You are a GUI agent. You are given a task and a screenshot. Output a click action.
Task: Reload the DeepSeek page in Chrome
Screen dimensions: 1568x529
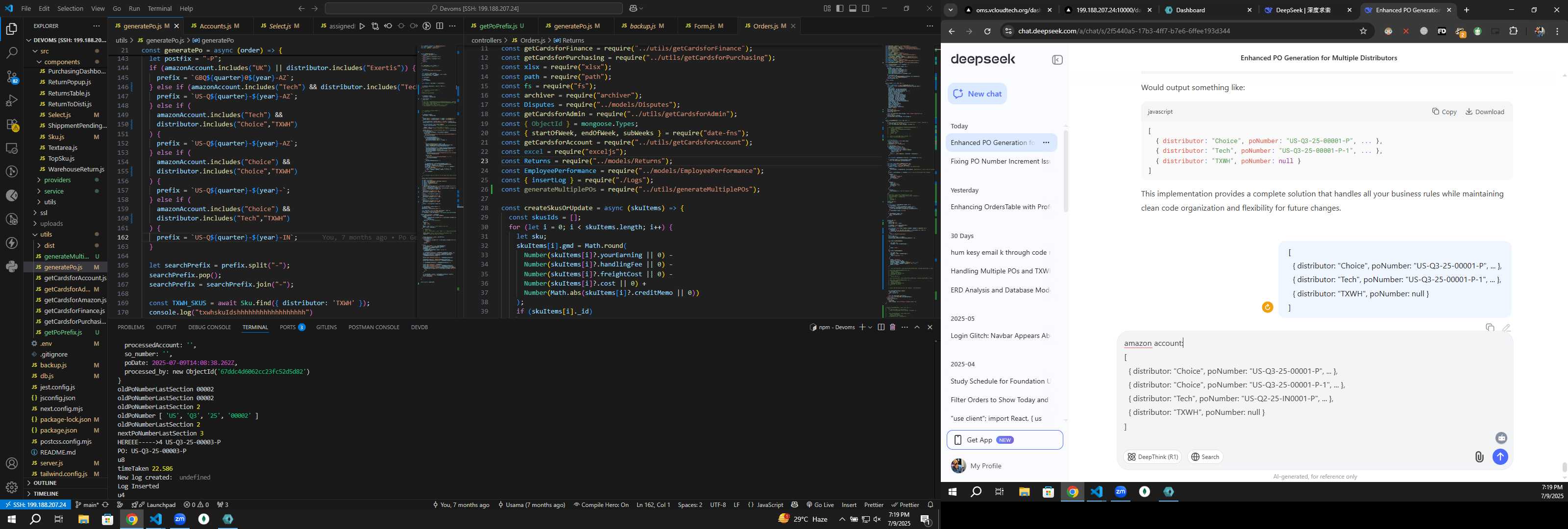[987, 31]
